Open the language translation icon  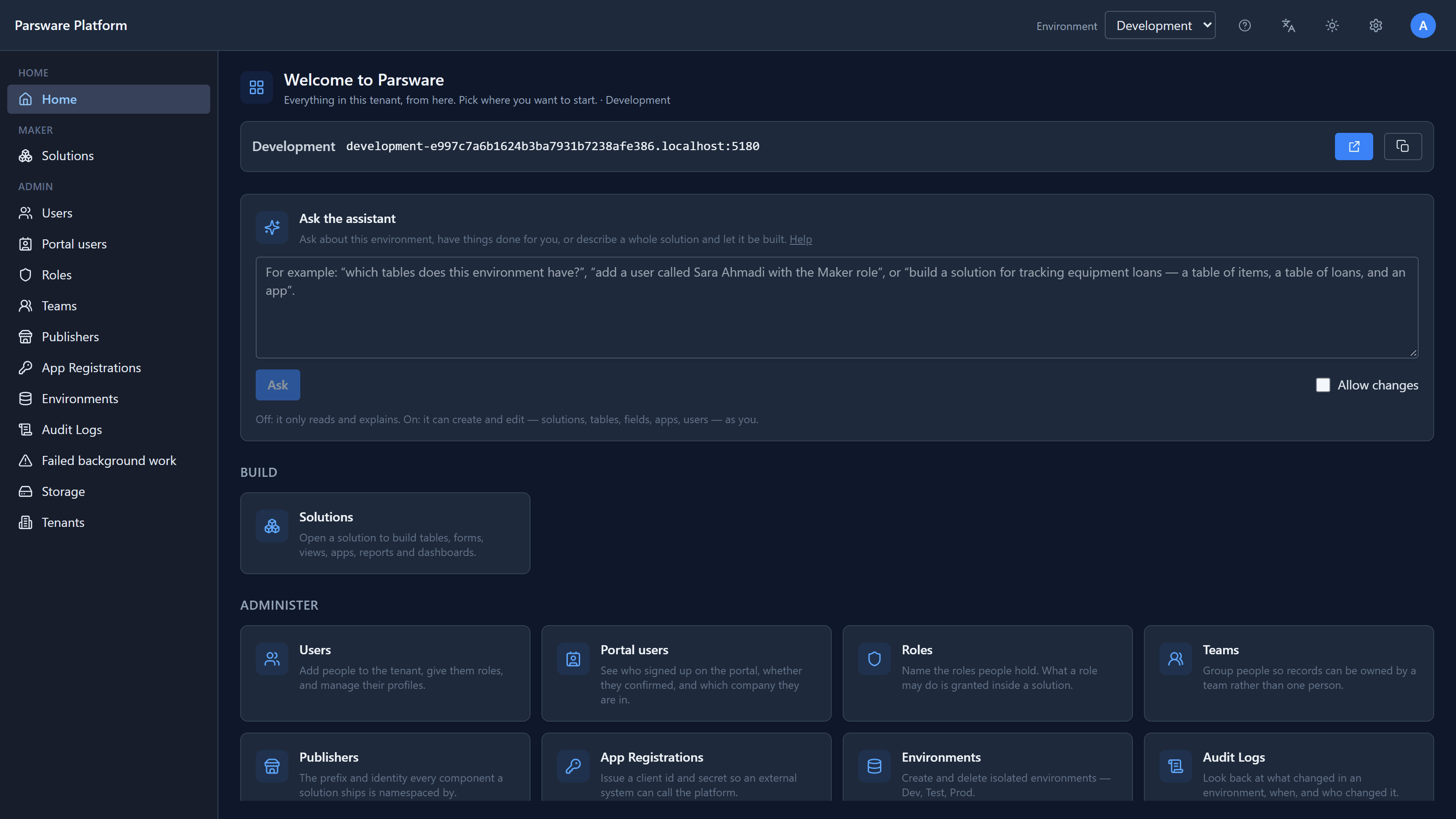[x=1288, y=25]
